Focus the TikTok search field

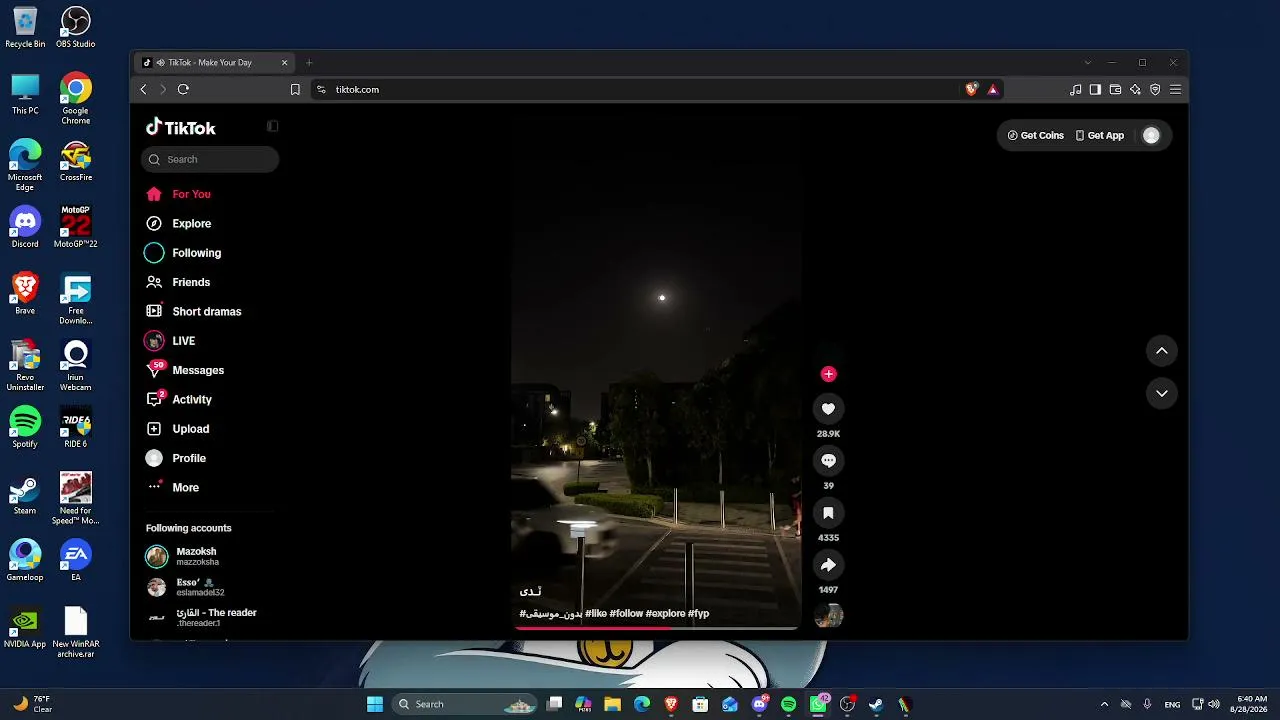210,159
